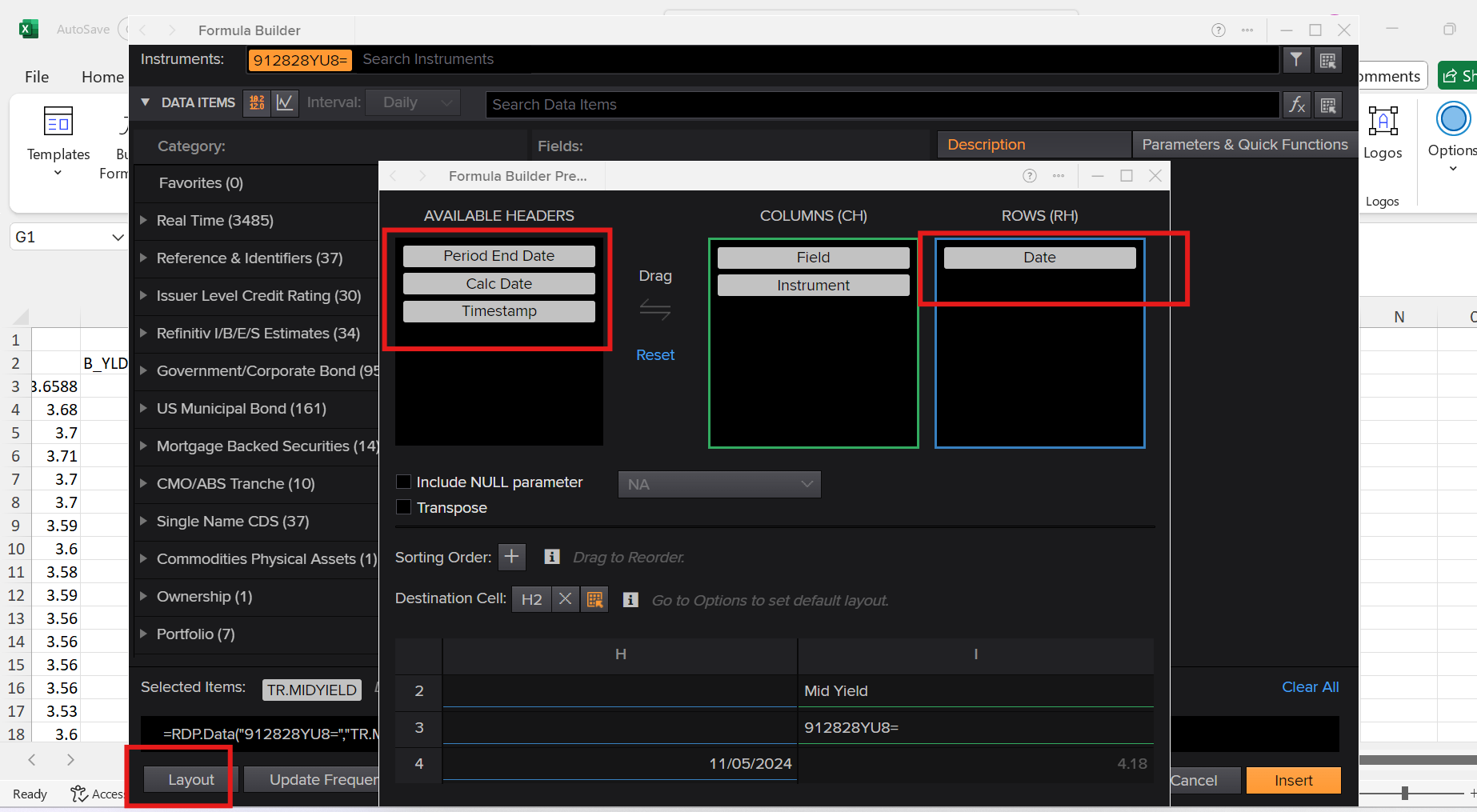Expand the Ownership (1) category
This screenshot has width=1477, height=812.
coord(143,596)
